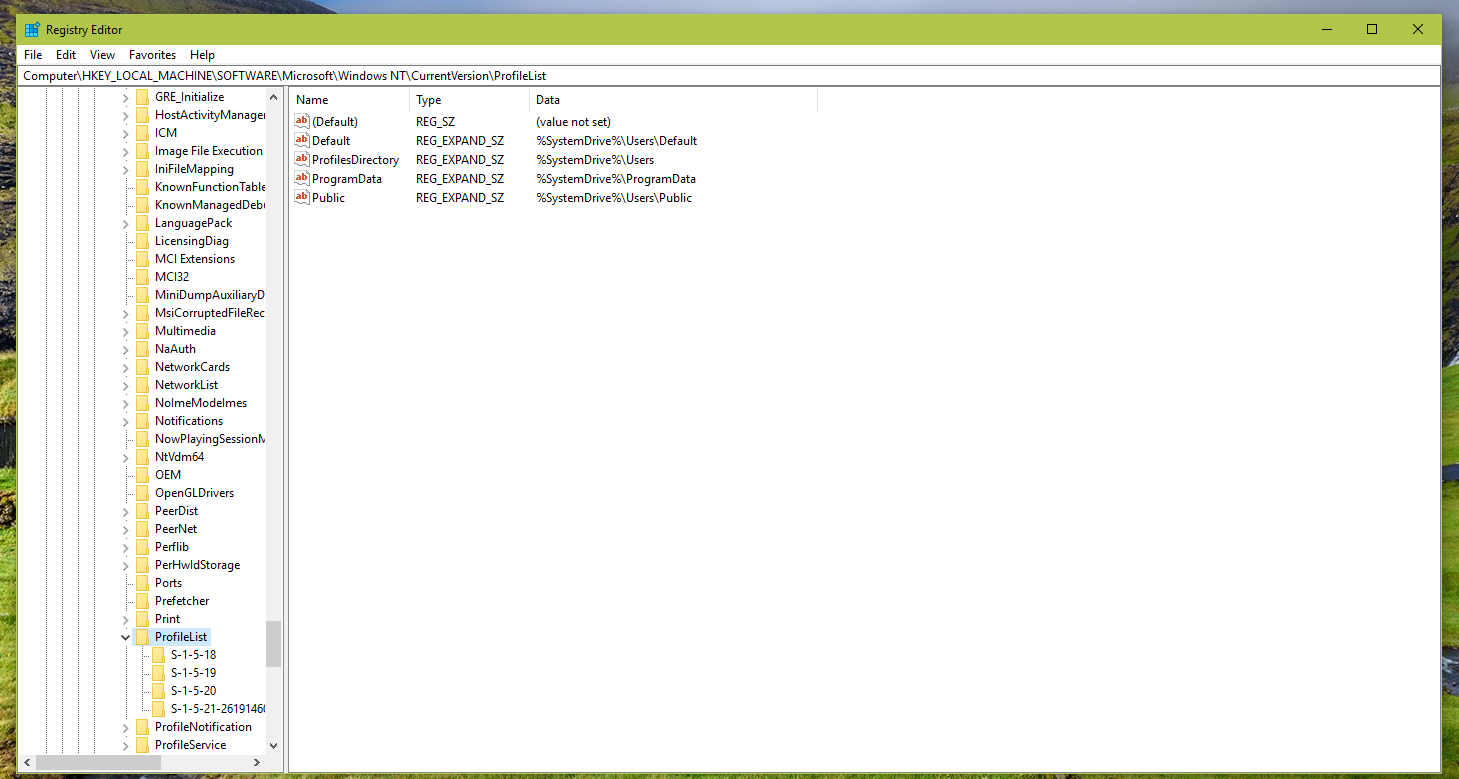The width and height of the screenshot is (1459, 779).
Task: Click the Multimedia folder icon
Action: click(142, 331)
